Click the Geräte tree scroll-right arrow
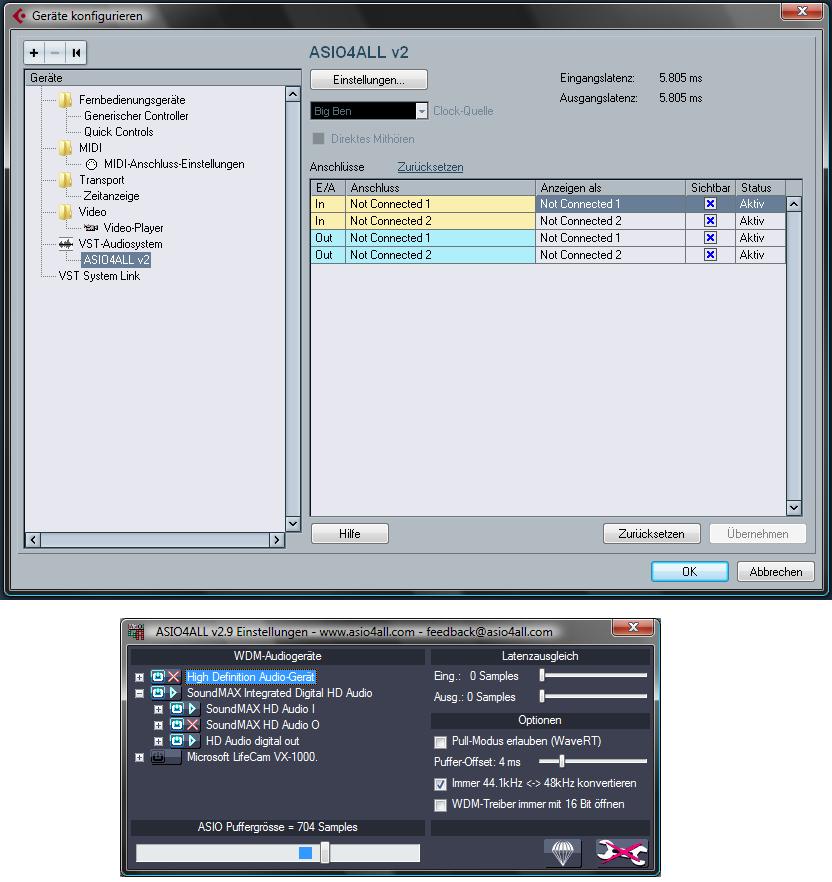This screenshot has width=832, height=882. tap(276, 540)
